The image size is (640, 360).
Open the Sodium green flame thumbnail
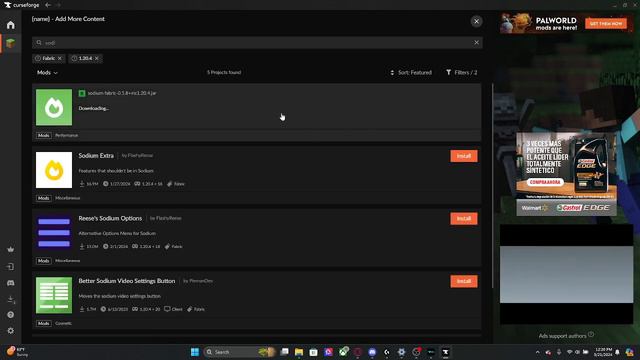[54, 107]
